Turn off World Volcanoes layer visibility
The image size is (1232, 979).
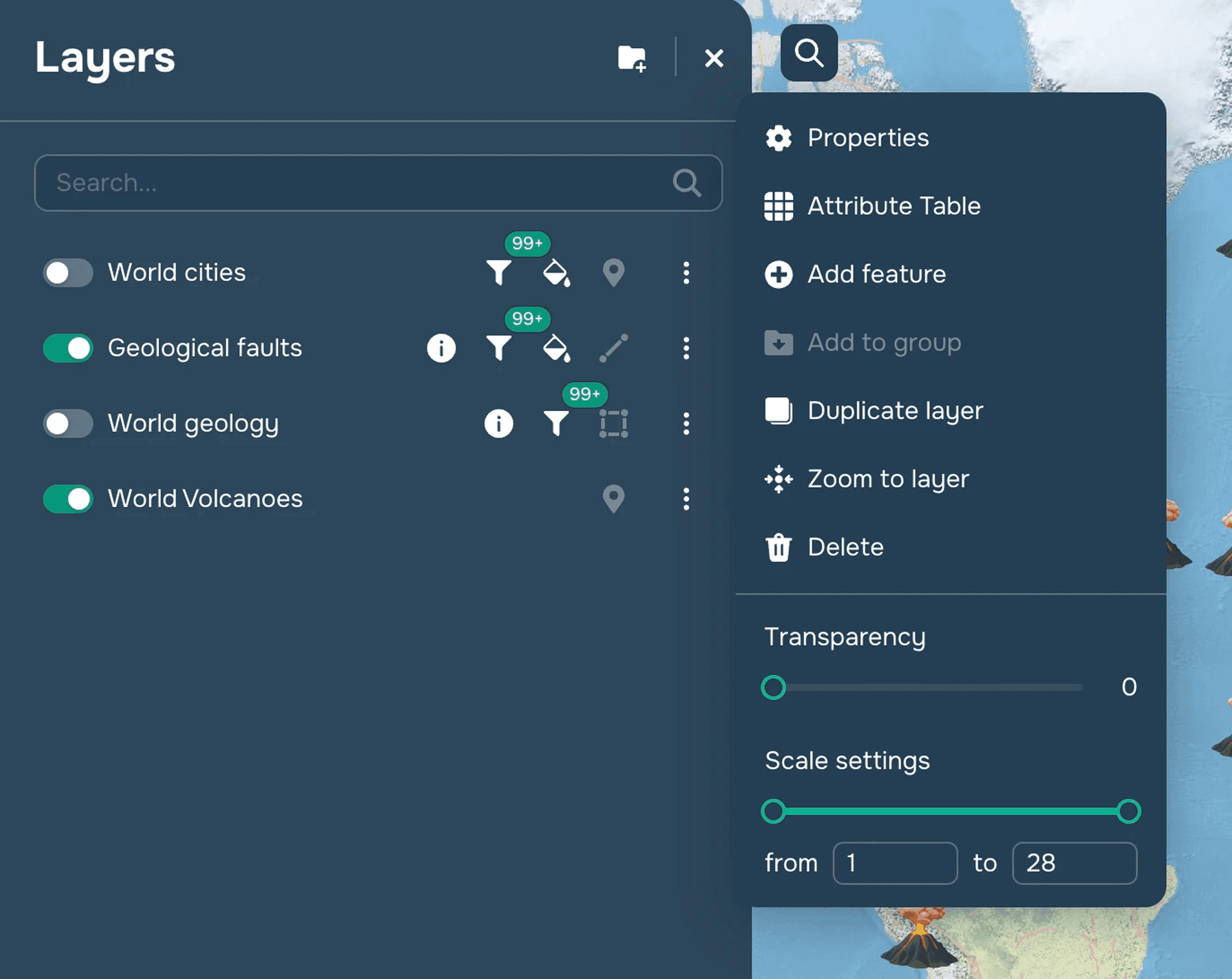point(68,499)
